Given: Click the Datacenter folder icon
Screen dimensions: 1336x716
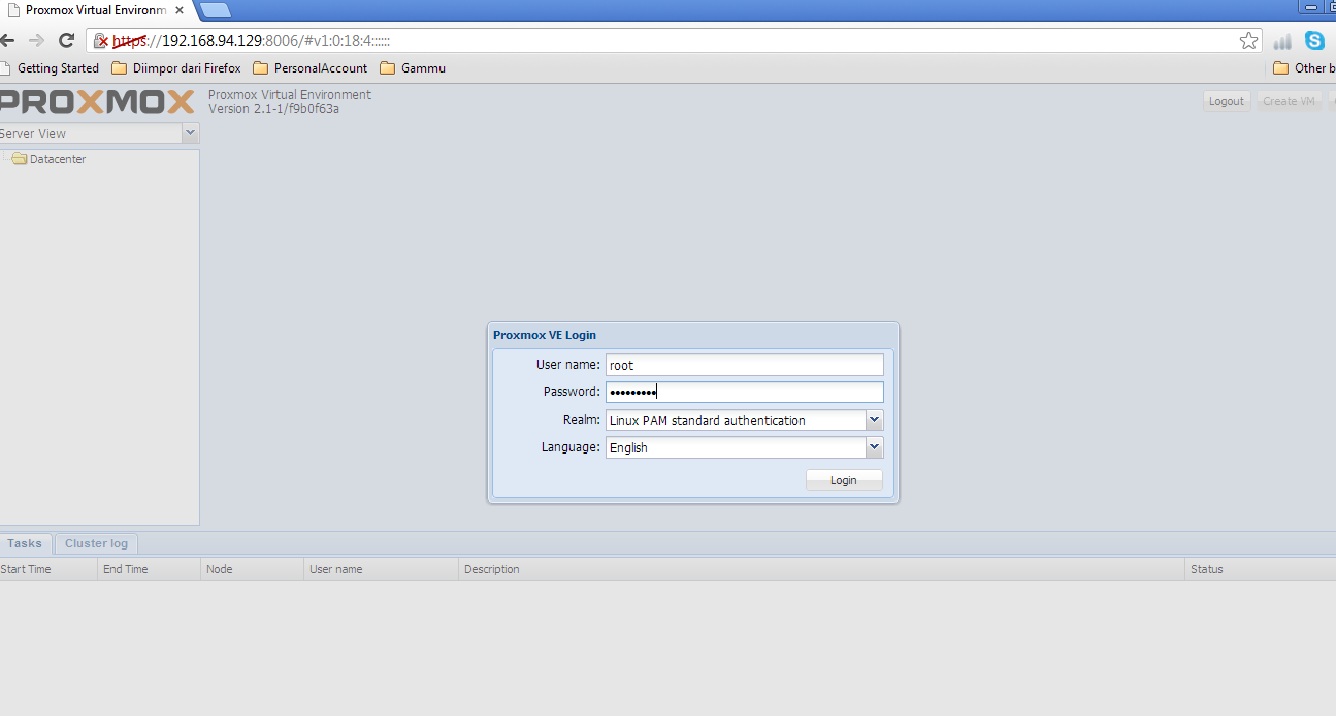Looking at the screenshot, I should click(x=19, y=159).
